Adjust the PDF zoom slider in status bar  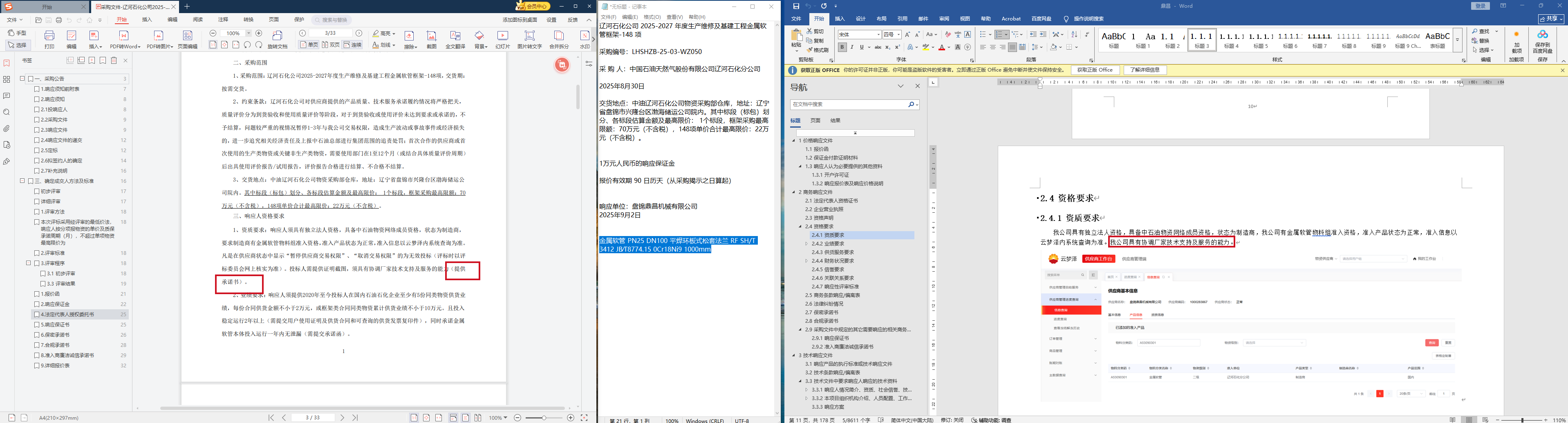click(x=544, y=418)
